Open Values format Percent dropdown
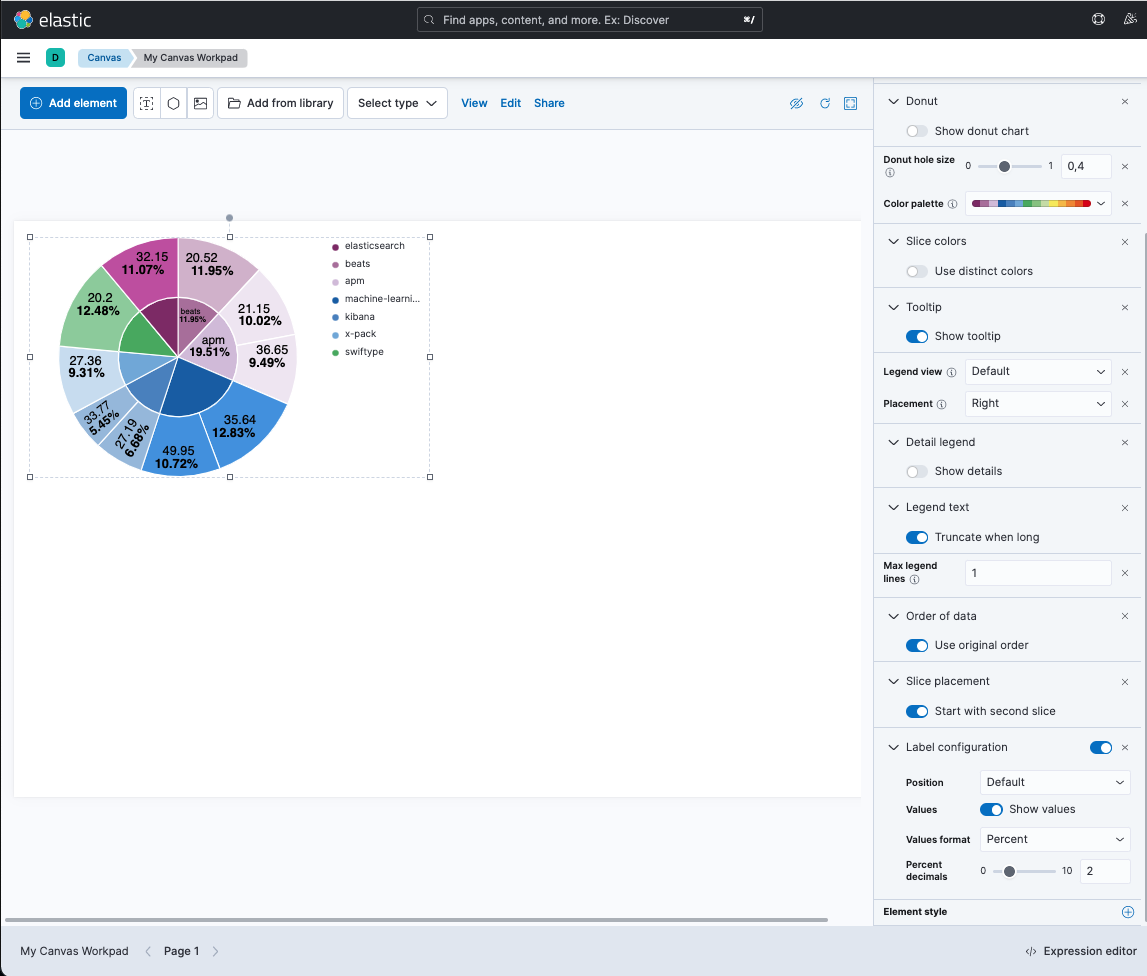1147x976 pixels. 1055,839
